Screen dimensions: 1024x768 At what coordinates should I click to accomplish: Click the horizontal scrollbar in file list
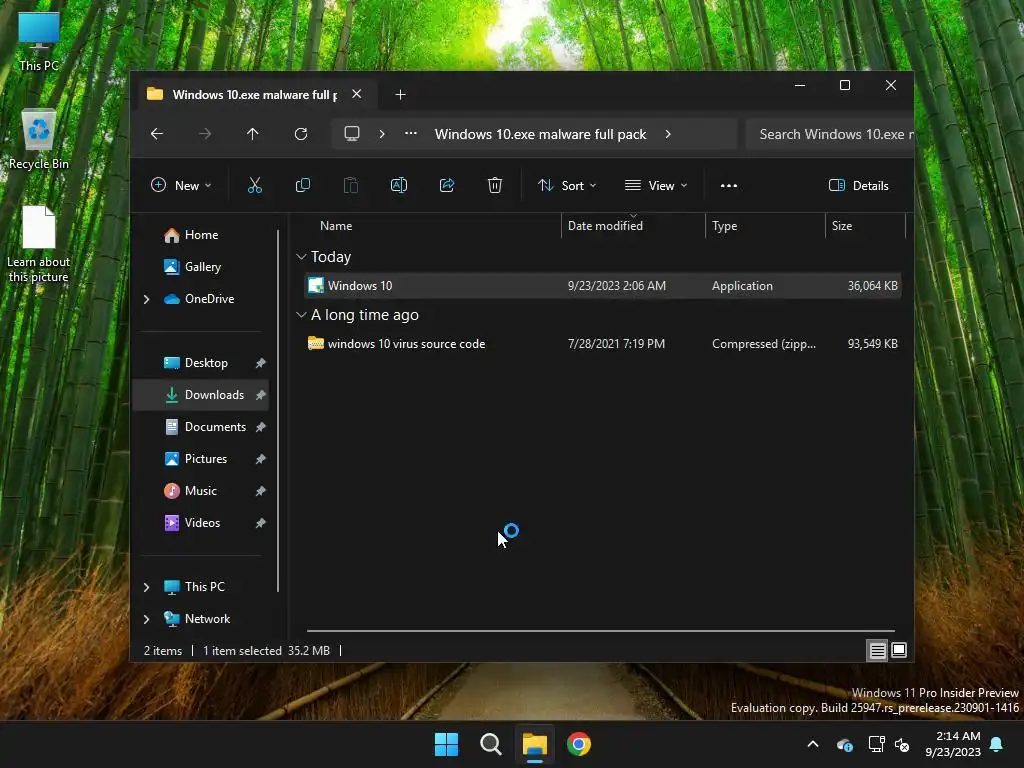click(x=601, y=631)
